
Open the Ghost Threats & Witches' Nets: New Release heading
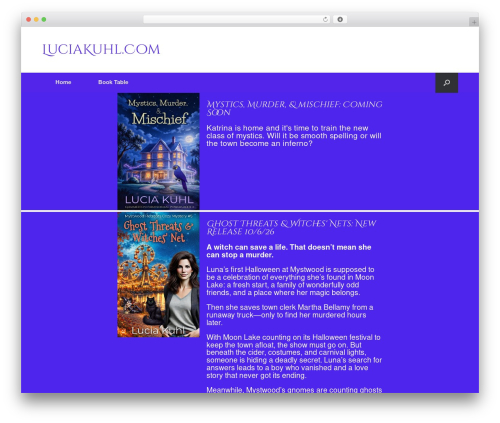291,227
